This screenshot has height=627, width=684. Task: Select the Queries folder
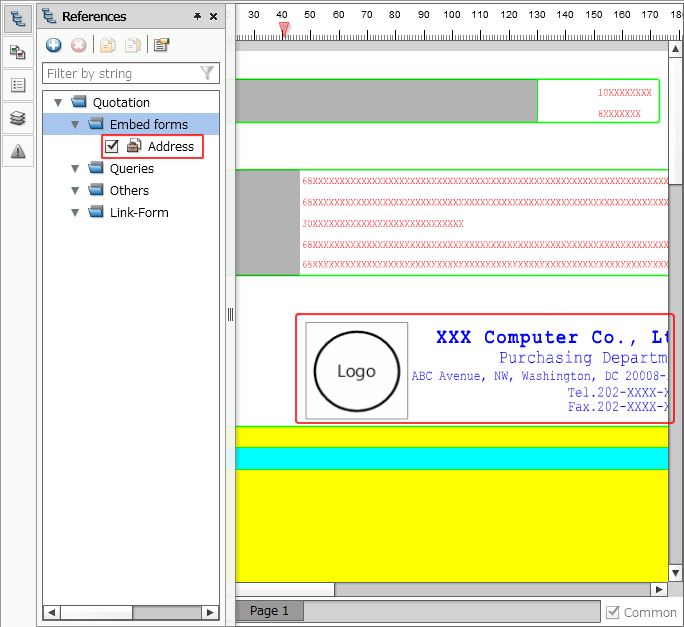(132, 168)
